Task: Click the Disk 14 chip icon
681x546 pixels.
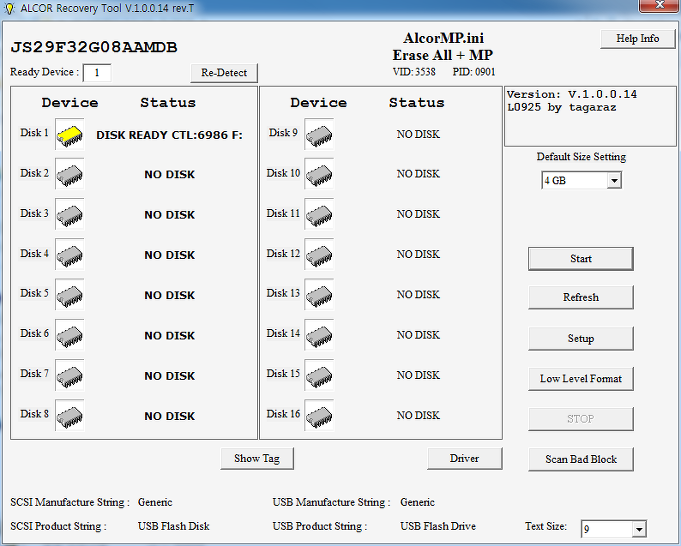Action: coord(319,335)
